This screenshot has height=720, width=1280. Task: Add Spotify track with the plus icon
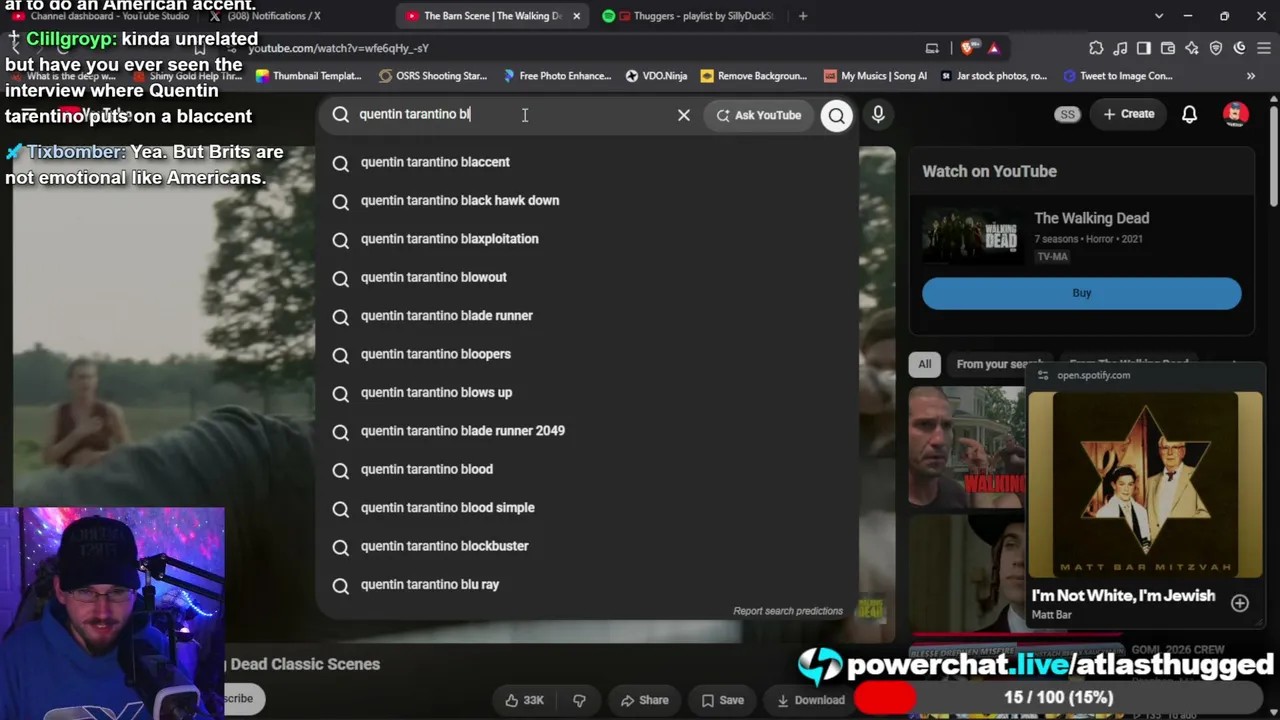tap(1240, 603)
